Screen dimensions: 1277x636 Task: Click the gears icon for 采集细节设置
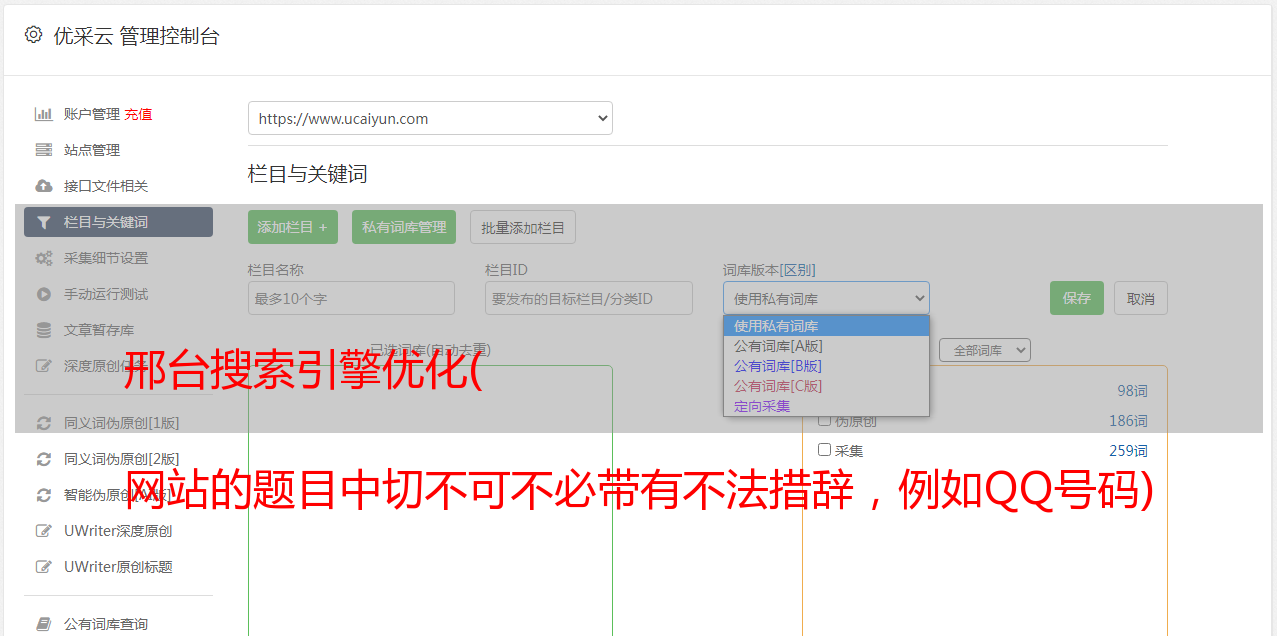(x=43, y=258)
